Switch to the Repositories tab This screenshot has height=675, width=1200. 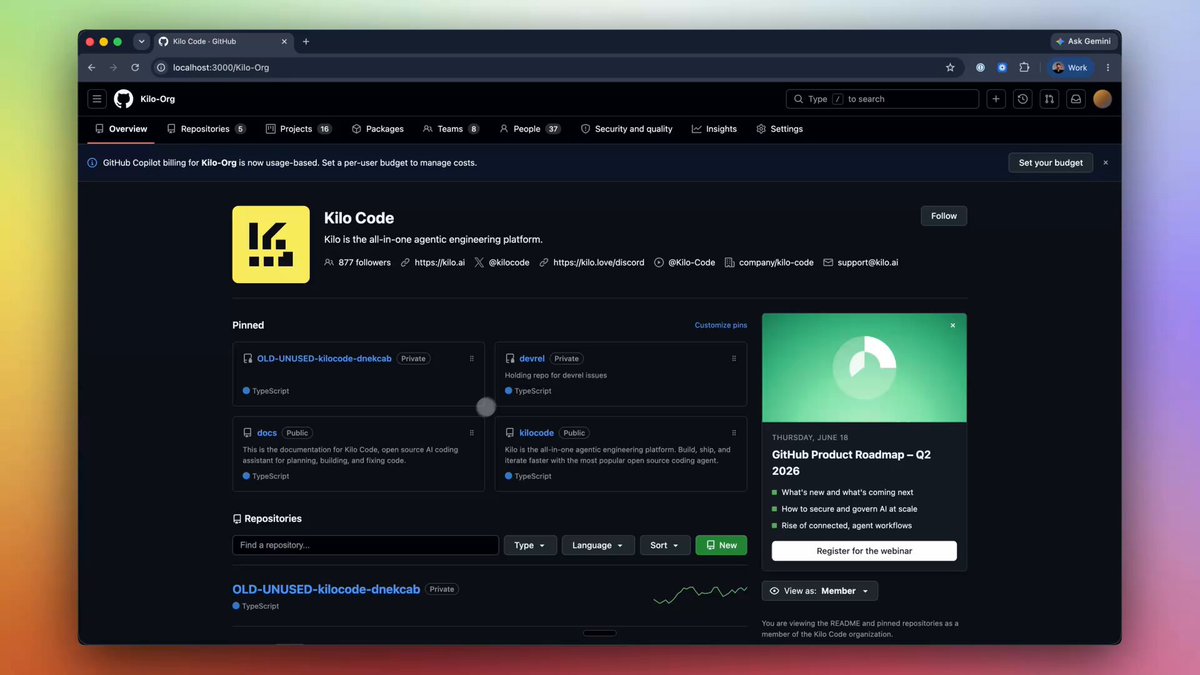click(206, 129)
